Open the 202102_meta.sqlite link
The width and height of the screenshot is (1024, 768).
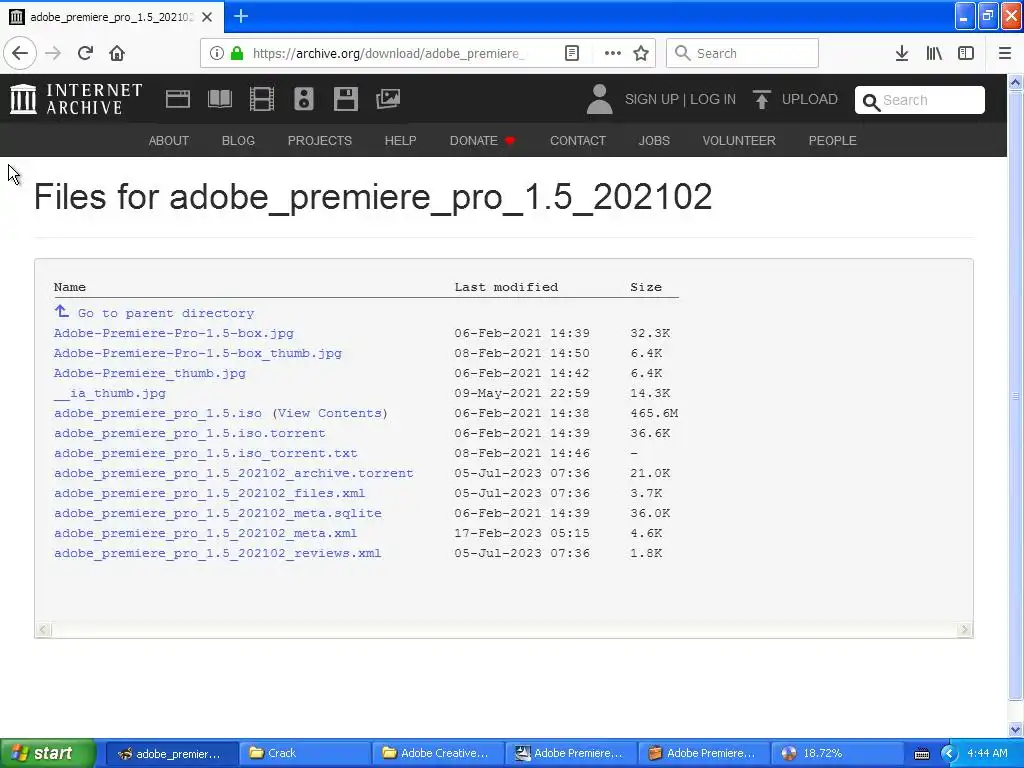point(217,513)
